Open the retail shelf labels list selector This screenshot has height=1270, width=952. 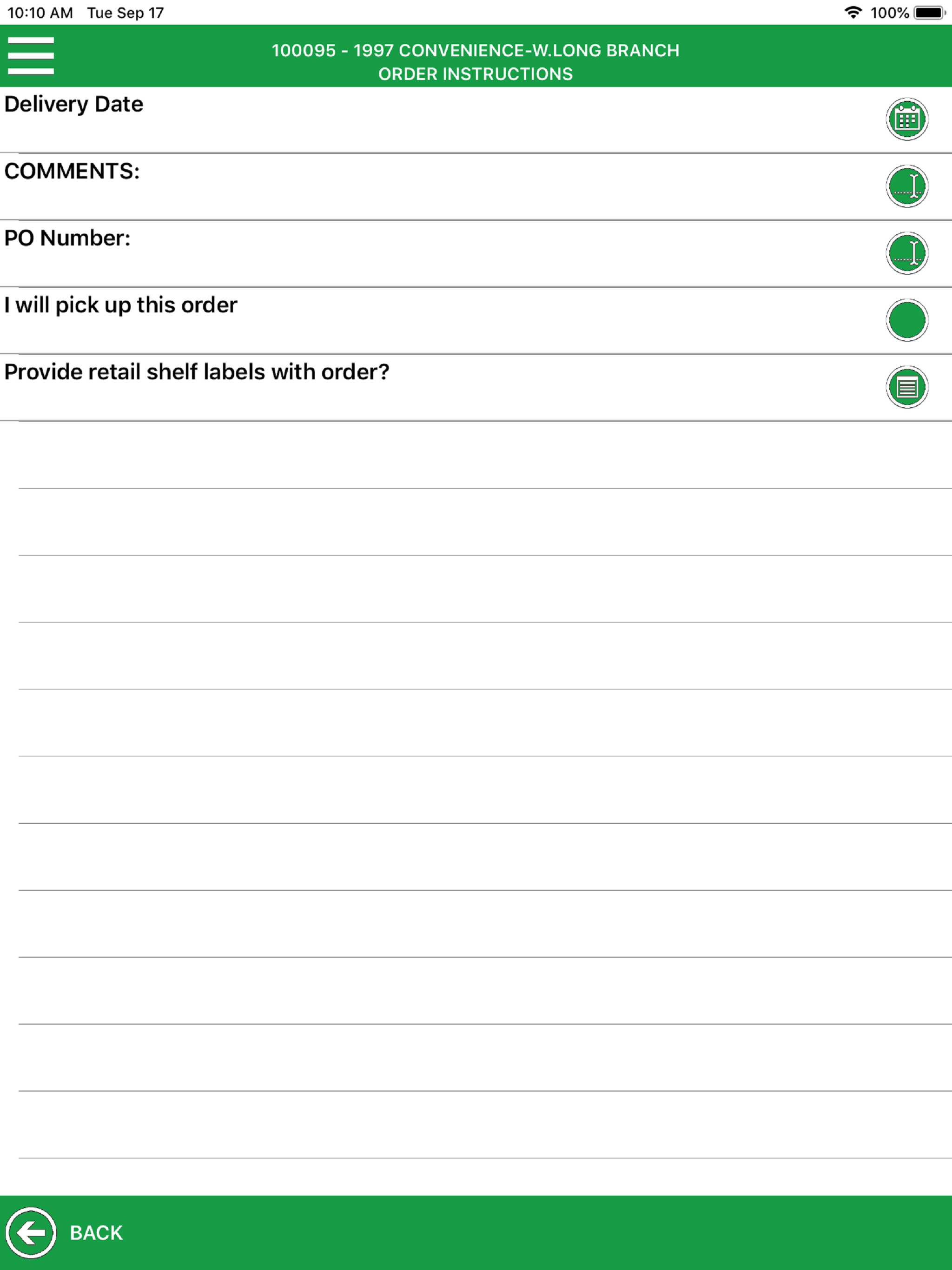[906, 387]
